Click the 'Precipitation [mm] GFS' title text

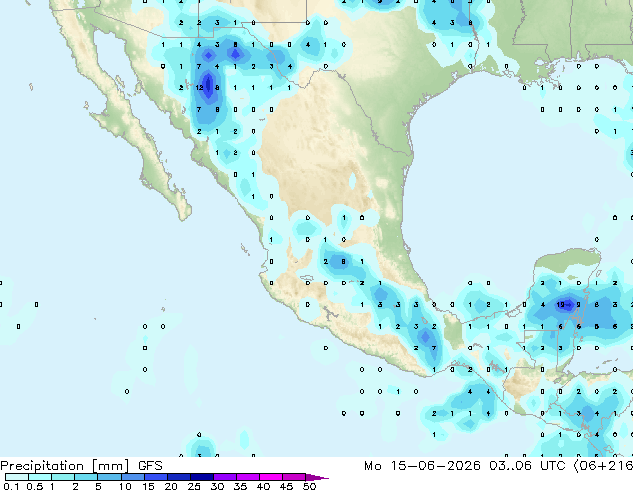click(x=81, y=466)
